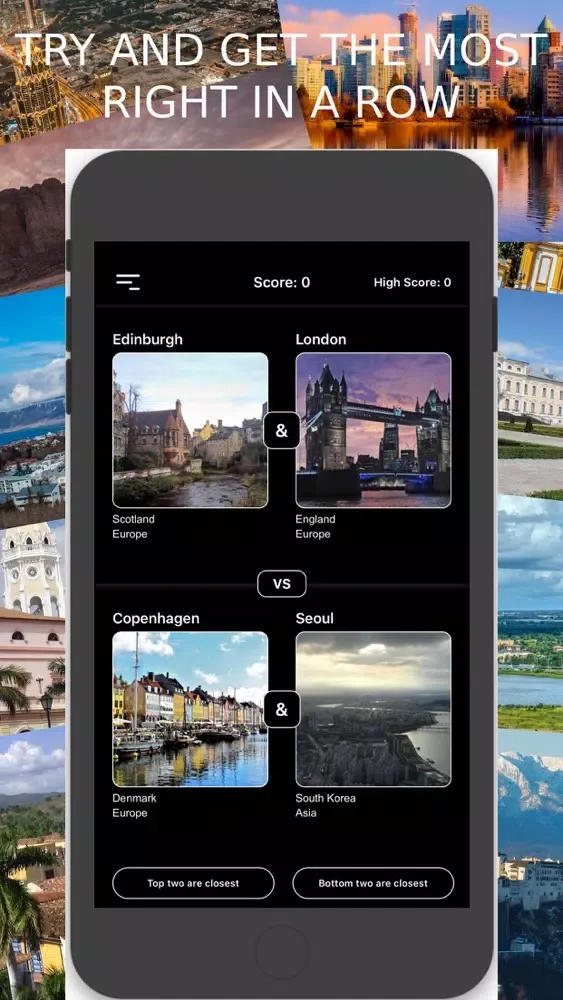The height and width of the screenshot is (1000, 563).
Task: Click the 'England' country label
Action: point(315,519)
